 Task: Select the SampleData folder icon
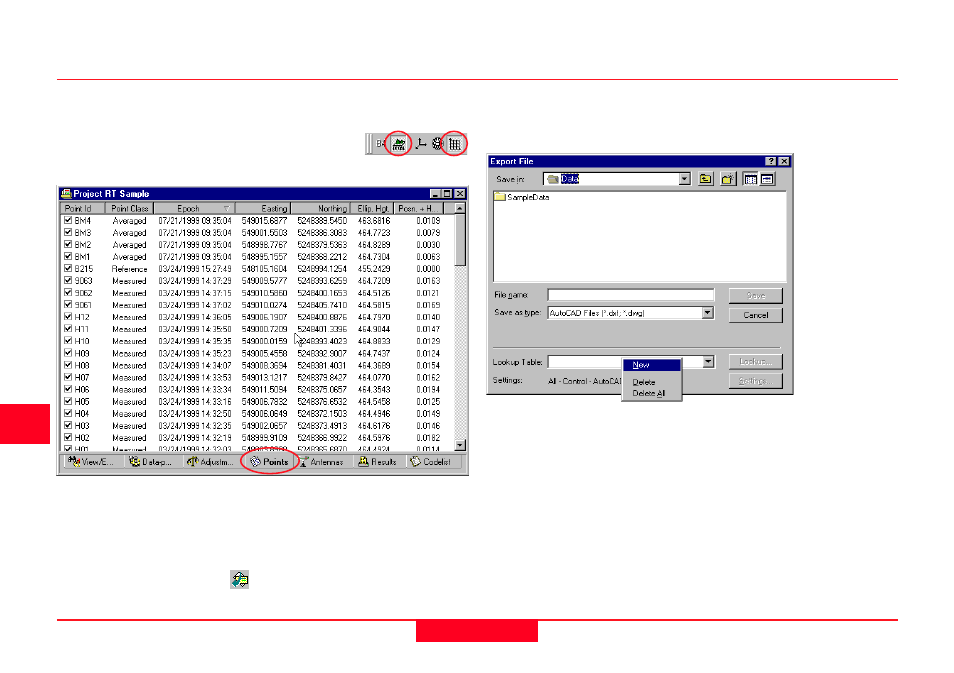click(x=500, y=197)
